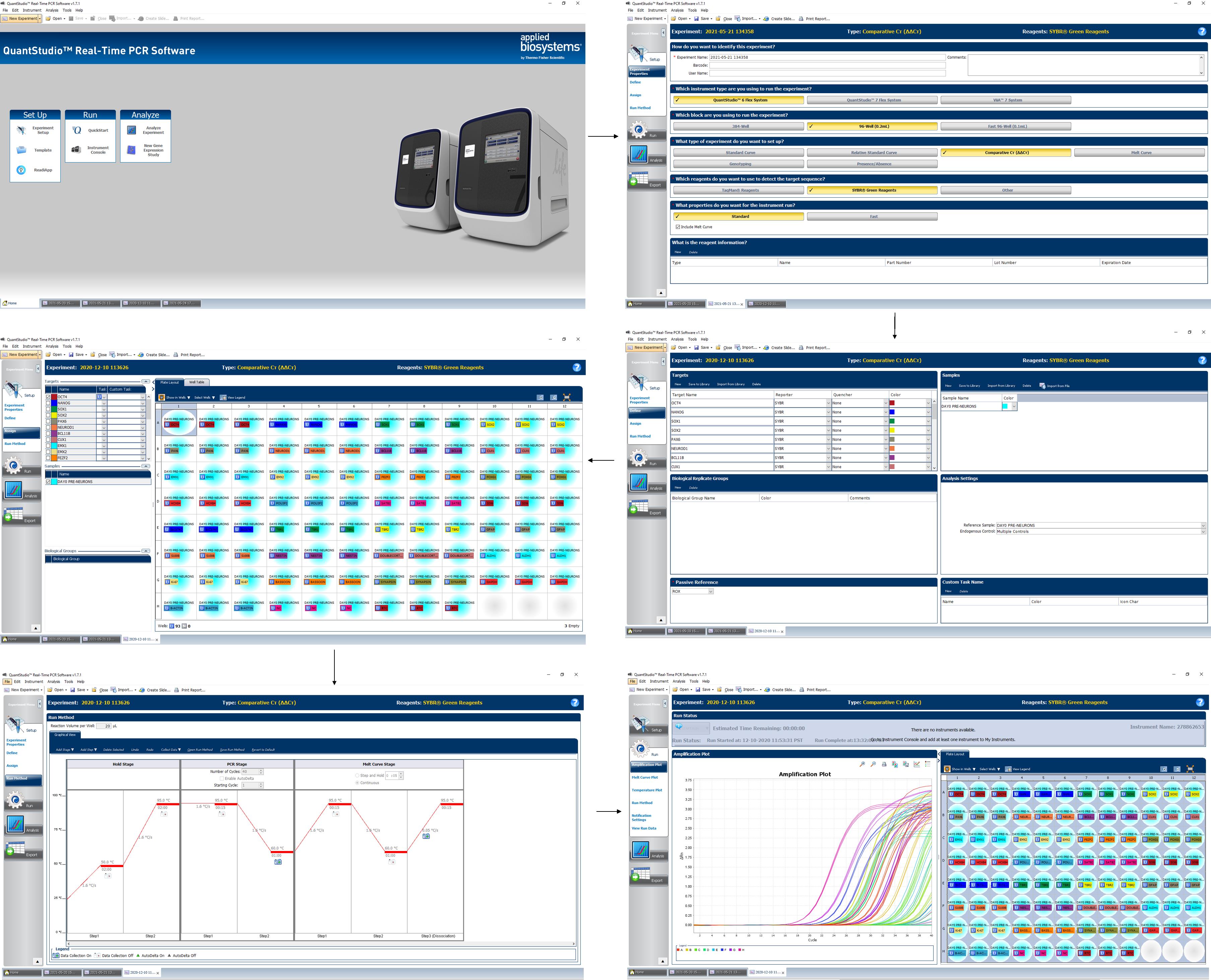
Task: Click QuickStart icon in Run panel
Action: pyautogui.click(x=77, y=130)
